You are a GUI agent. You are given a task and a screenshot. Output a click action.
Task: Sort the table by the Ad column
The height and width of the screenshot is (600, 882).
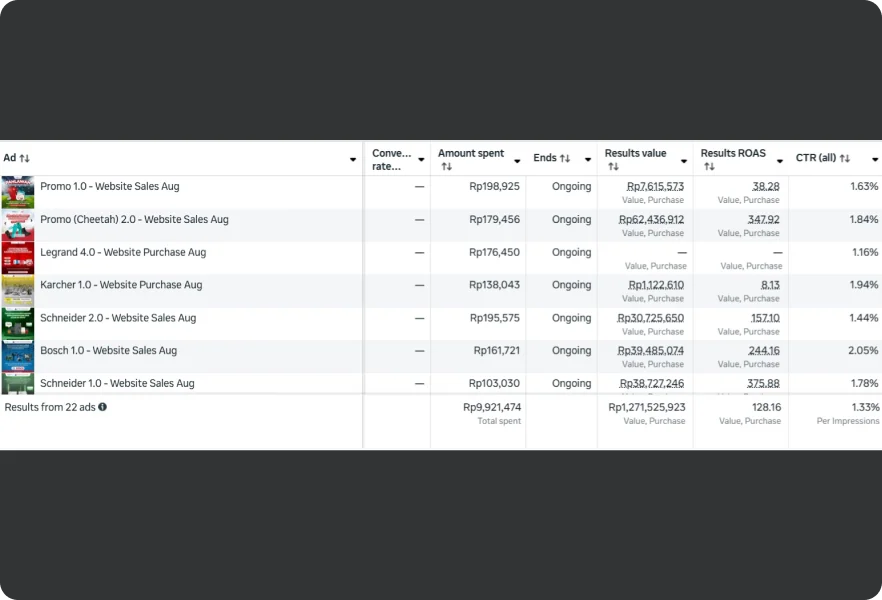point(24,158)
